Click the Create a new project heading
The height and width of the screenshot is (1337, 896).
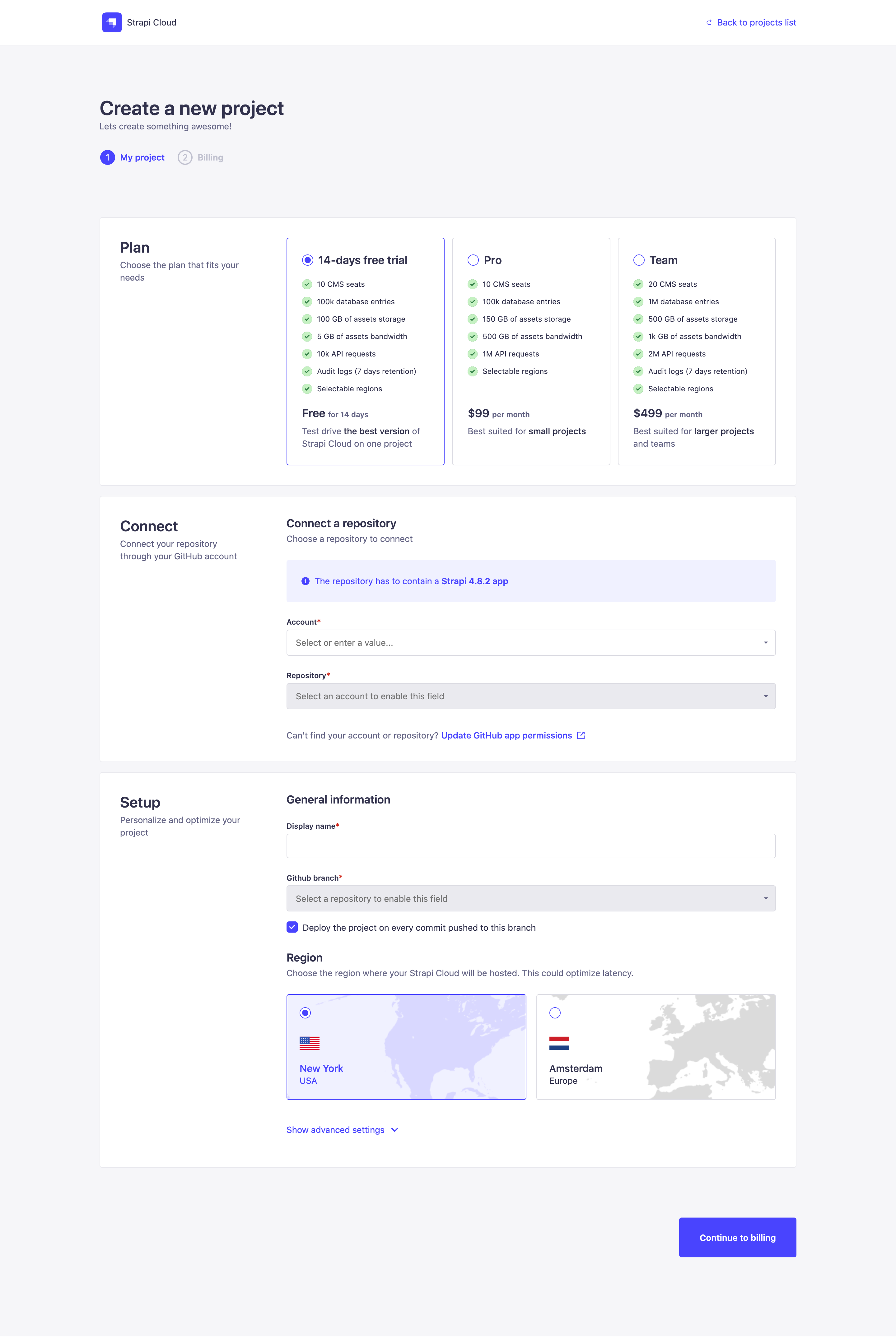(191, 108)
